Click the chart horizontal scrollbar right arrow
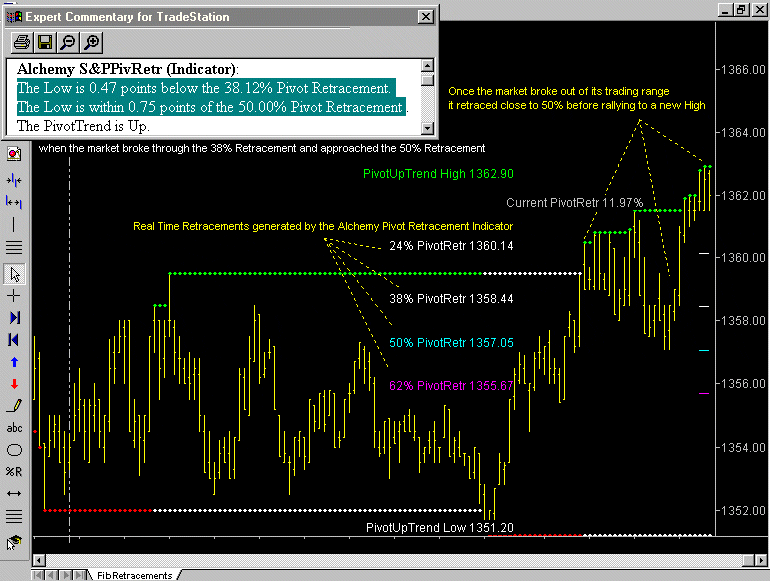The image size is (770, 582). point(761,560)
